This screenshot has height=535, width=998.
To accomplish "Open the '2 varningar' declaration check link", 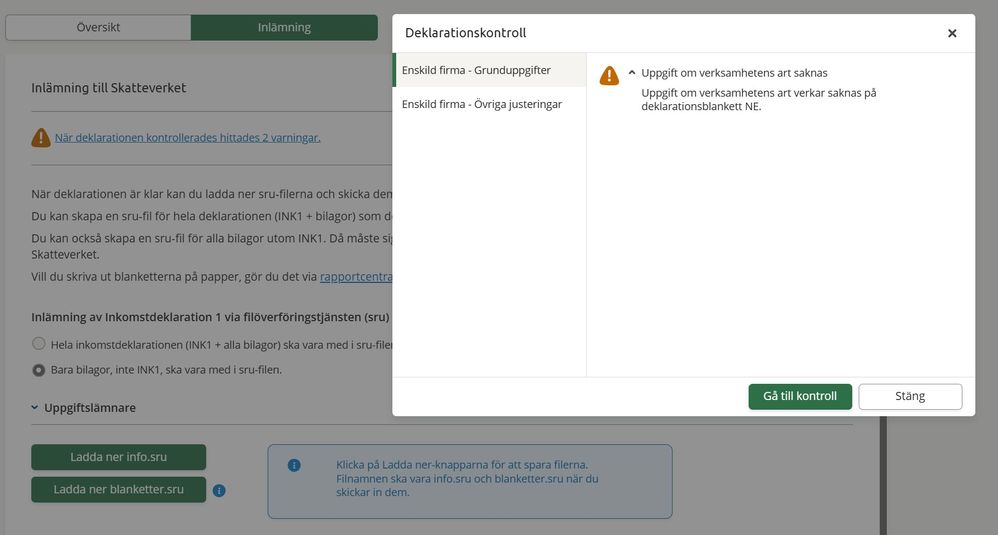I will [187, 138].
